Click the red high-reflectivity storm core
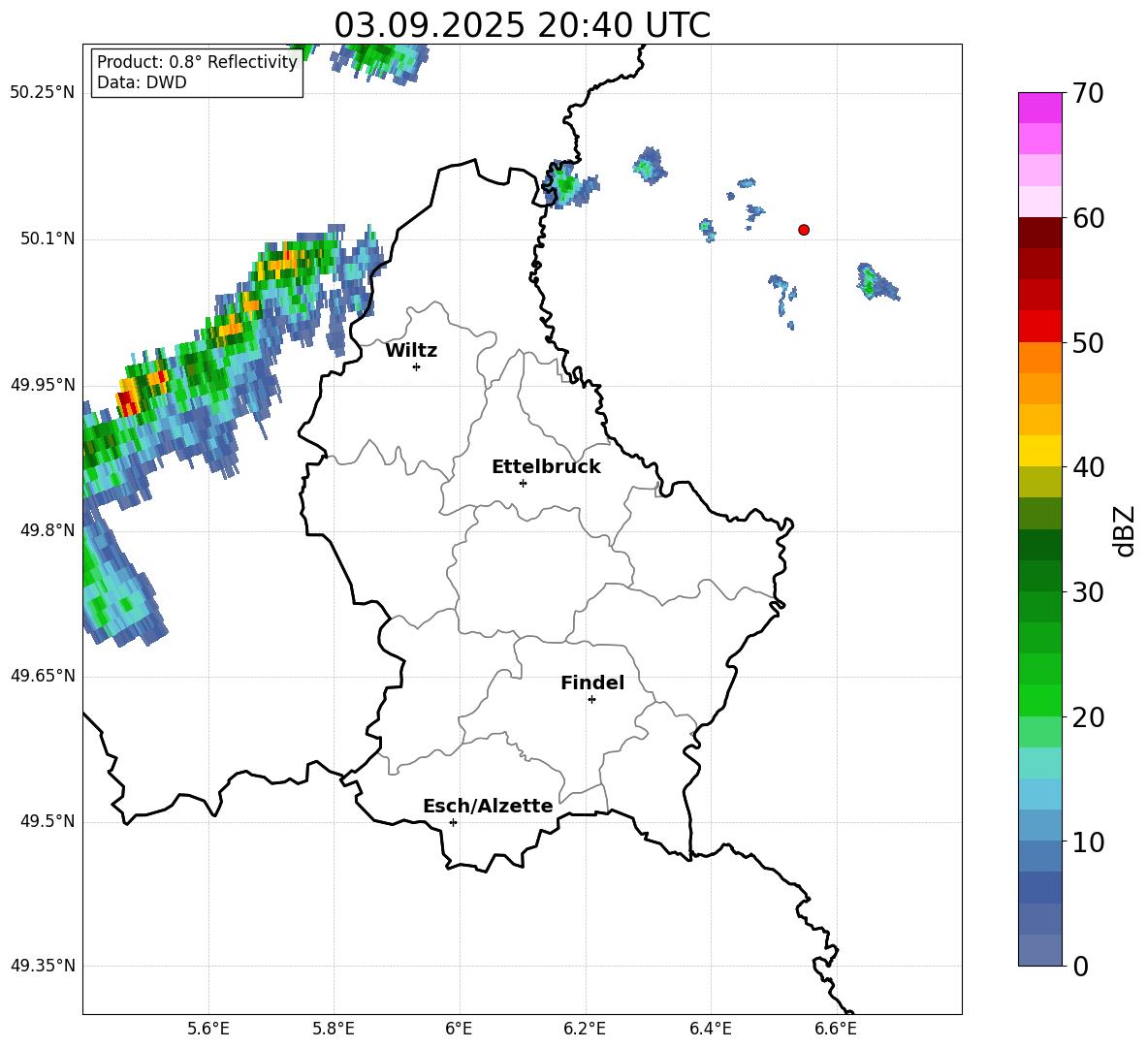1148x1048 pixels. coord(125,401)
